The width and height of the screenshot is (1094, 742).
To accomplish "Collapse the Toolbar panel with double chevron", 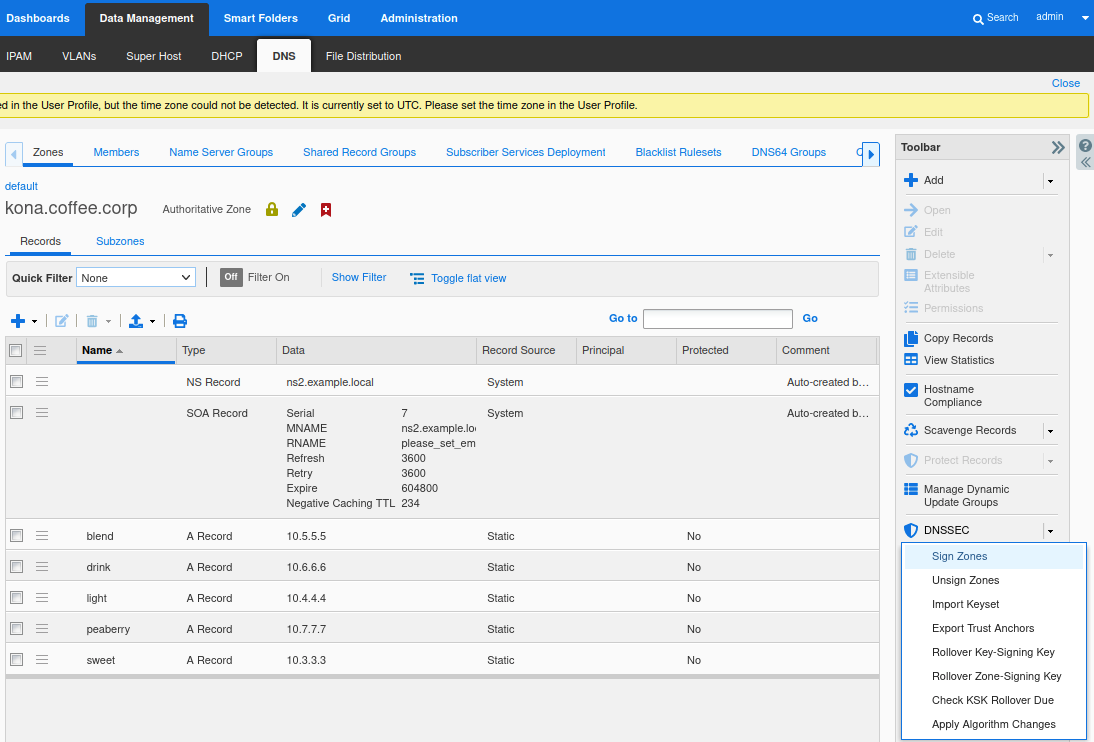I will click(x=1057, y=147).
